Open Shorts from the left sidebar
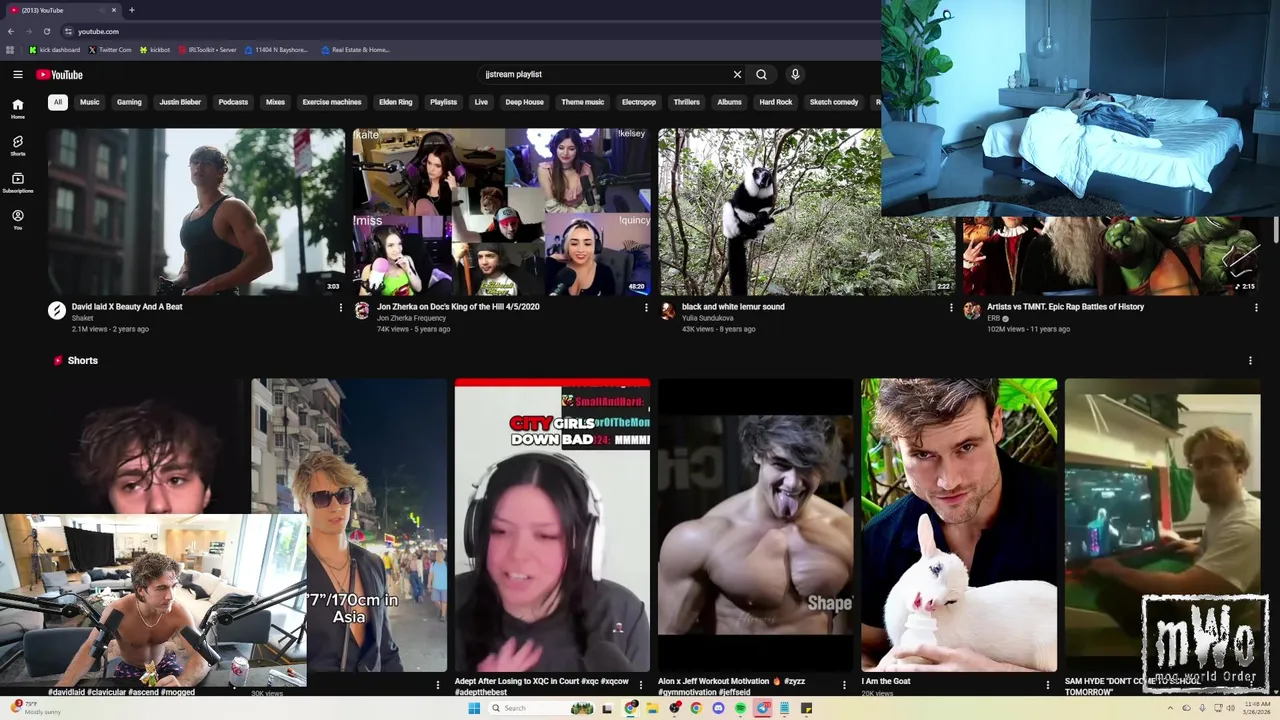1280x720 pixels. click(18, 146)
